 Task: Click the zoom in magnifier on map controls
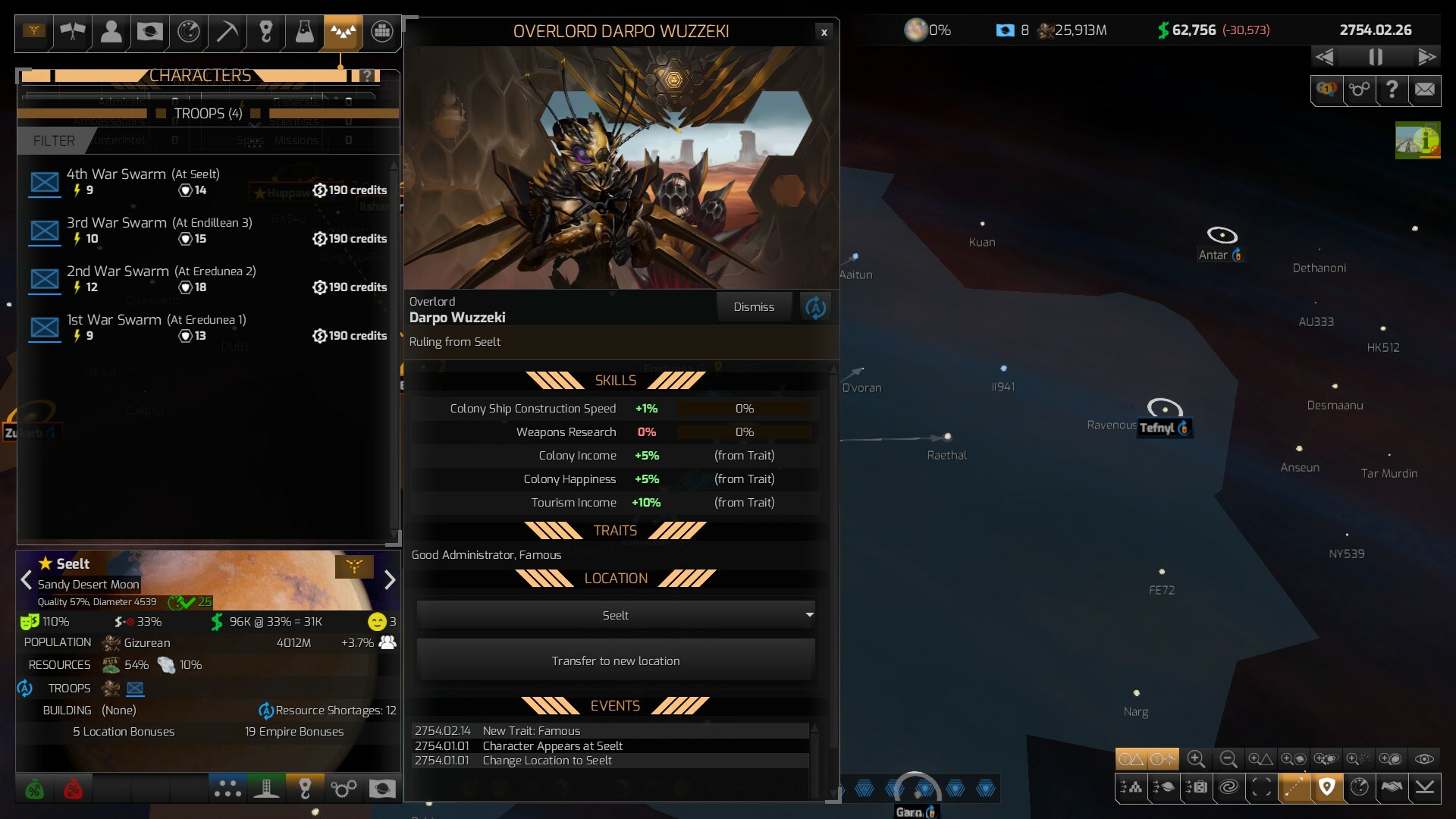click(x=1197, y=759)
